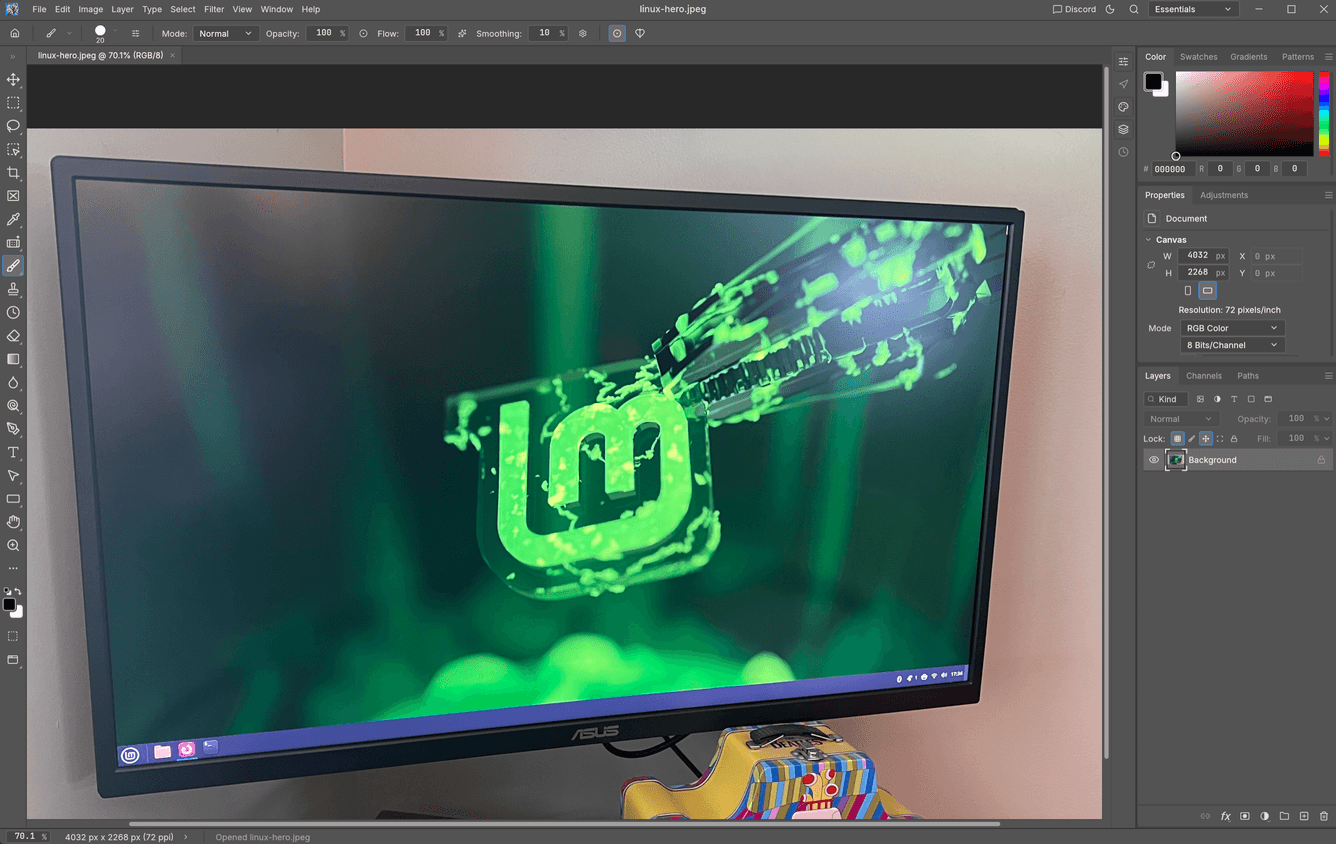Select the Eyedropper tool
Screen dimensions: 1336x844
pyautogui.click(x=13, y=219)
